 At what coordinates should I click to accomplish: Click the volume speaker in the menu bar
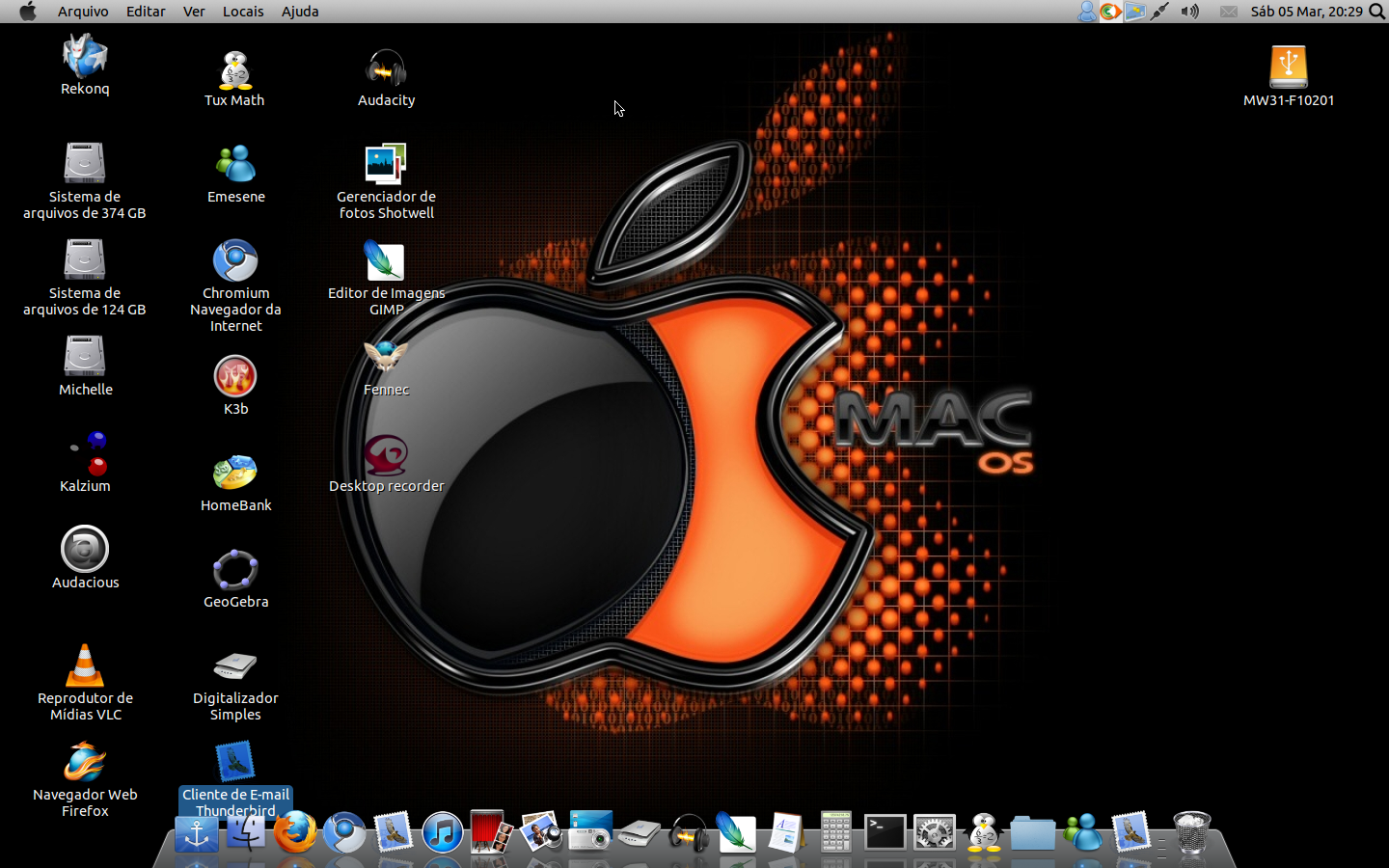[x=1190, y=12]
